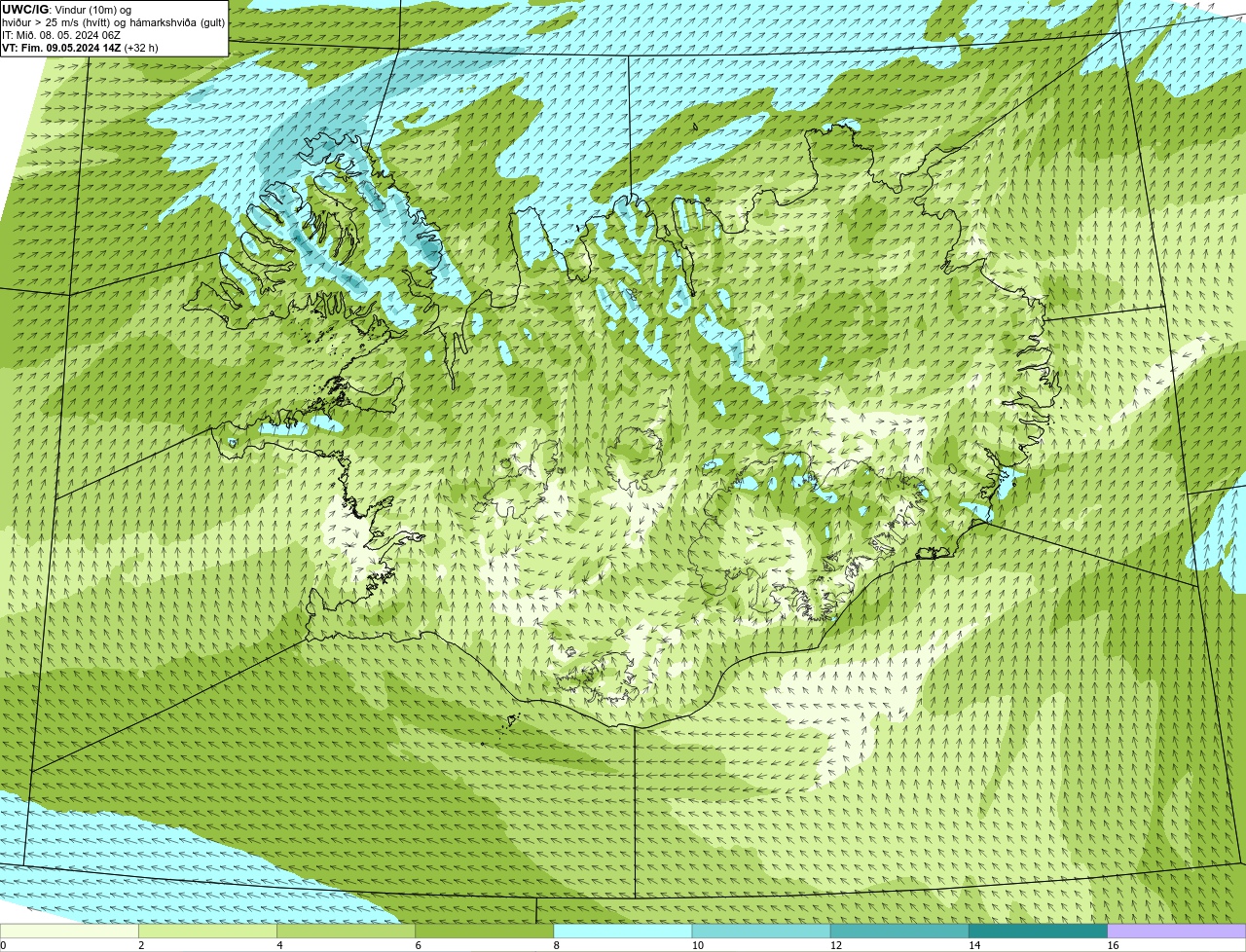Screen dimensions: 1246x952
Task: Click the lavender above-16 legend swatch
Action: click(1177, 931)
